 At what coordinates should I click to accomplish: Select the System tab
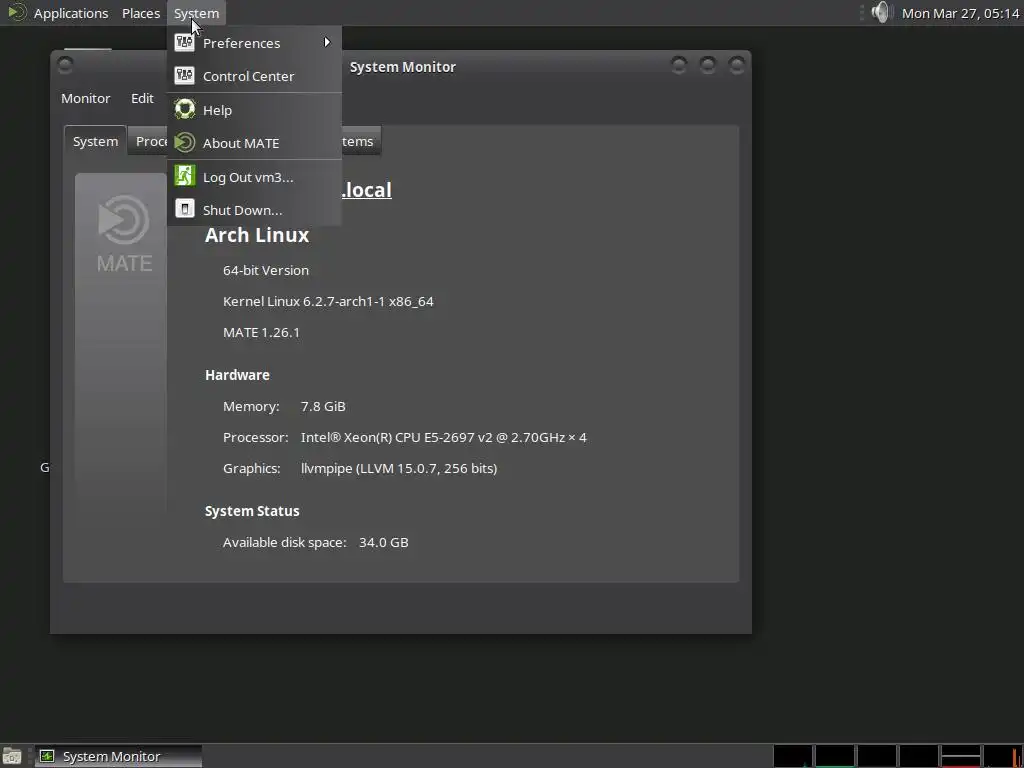pos(95,141)
